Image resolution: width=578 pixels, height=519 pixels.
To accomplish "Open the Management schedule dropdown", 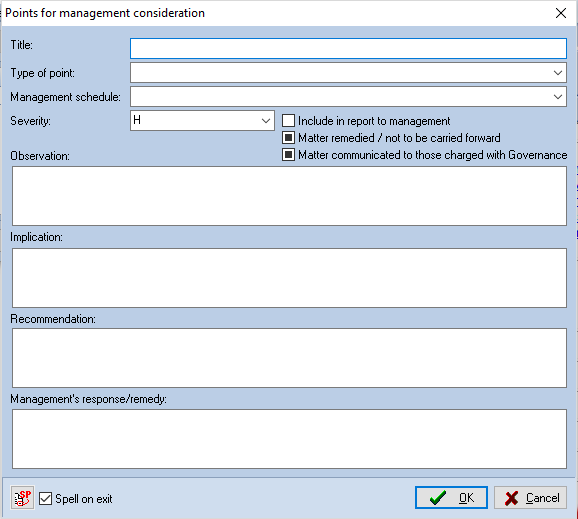I will tap(348, 97).
